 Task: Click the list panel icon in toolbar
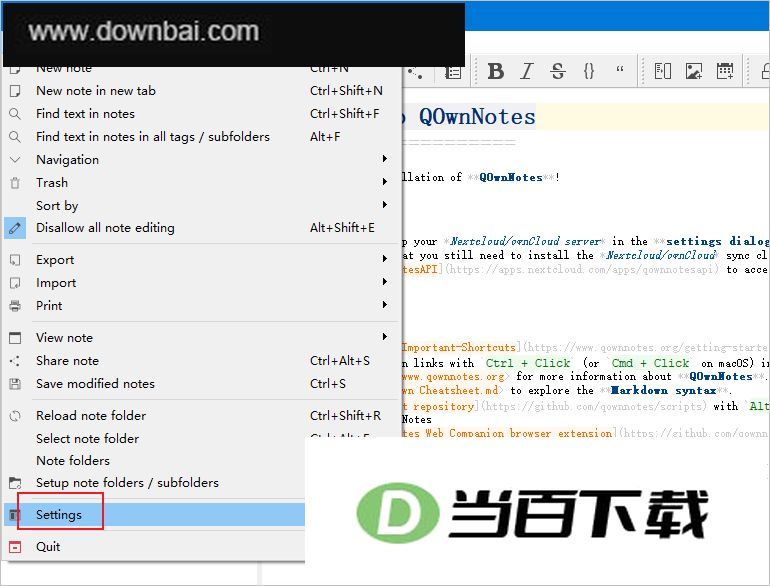(x=453, y=73)
